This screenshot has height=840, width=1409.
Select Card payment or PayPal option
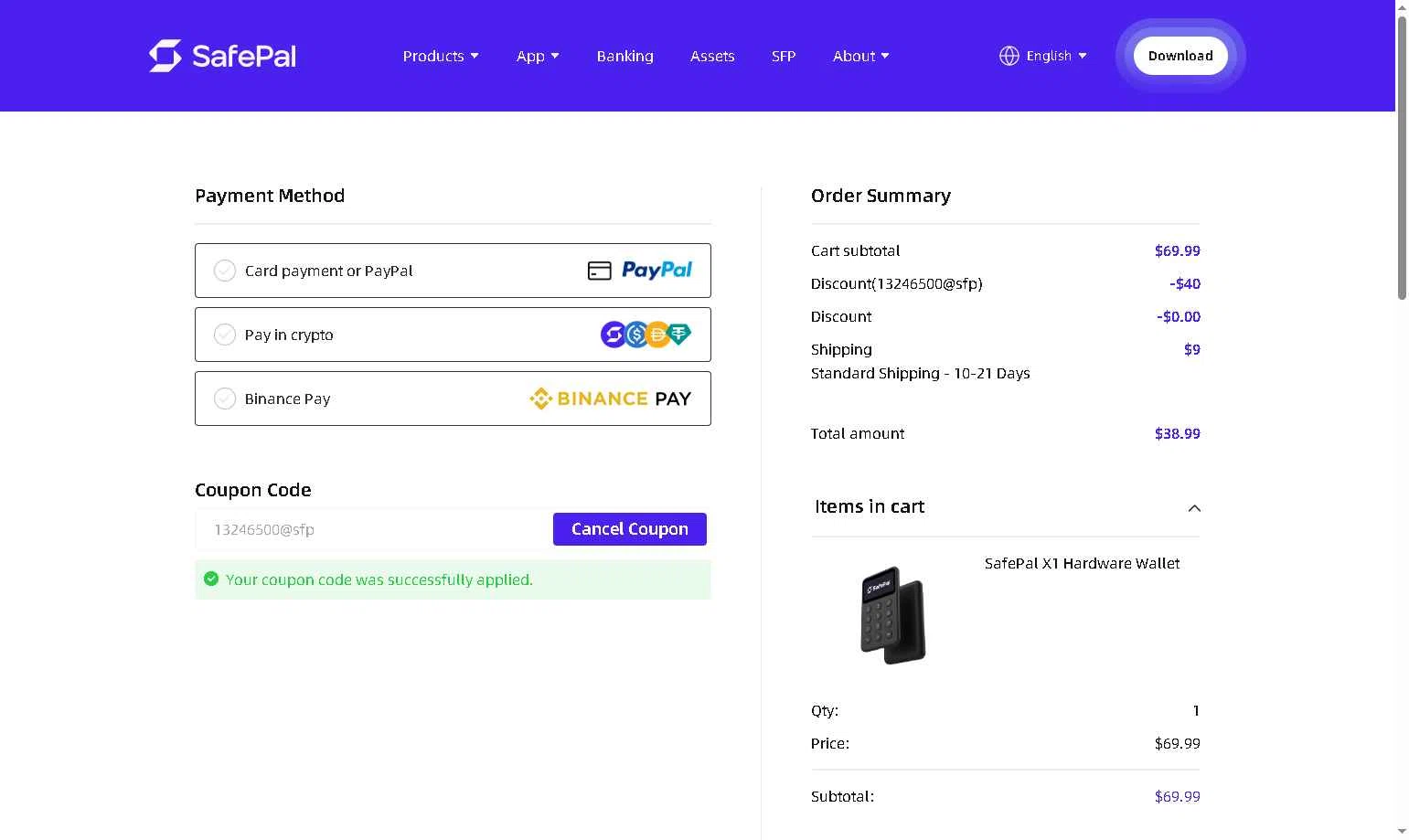453,271
